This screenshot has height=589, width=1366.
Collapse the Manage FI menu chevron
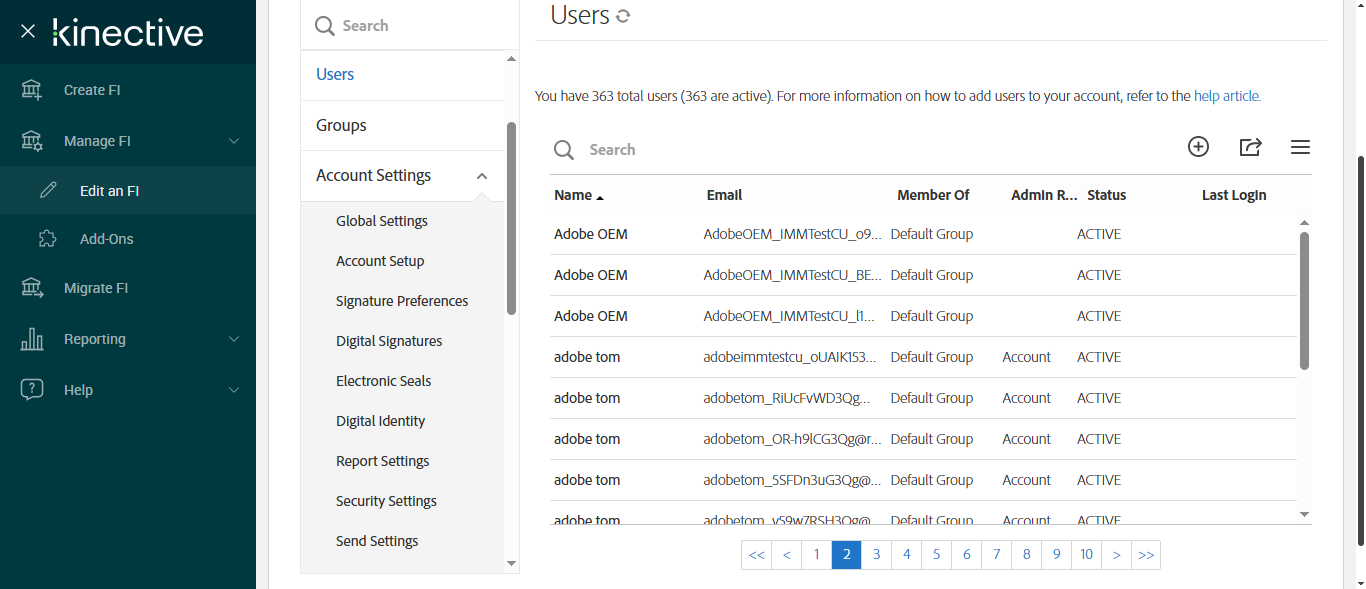coord(234,141)
